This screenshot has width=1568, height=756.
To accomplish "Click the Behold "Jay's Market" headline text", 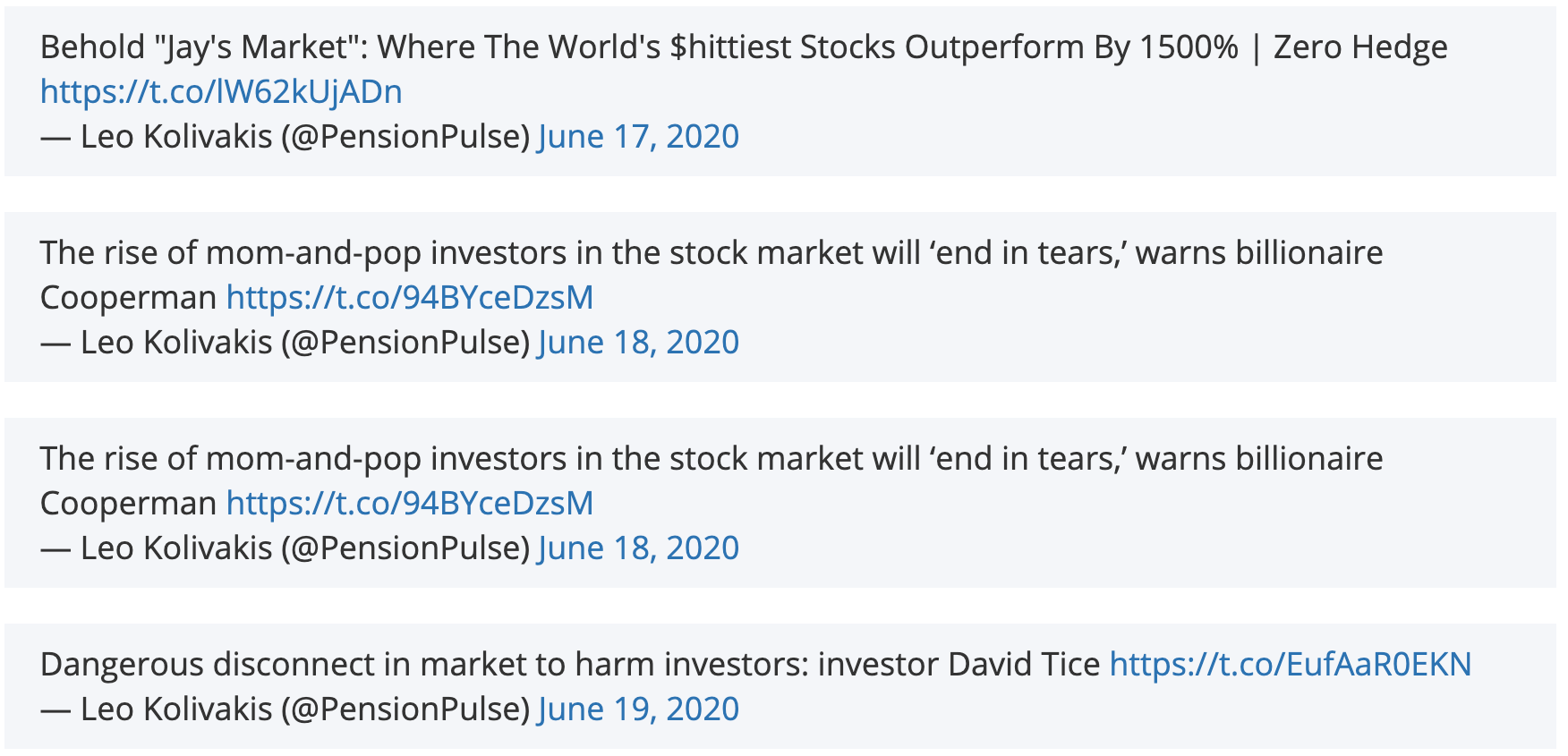I will pyautogui.click(x=639, y=47).
